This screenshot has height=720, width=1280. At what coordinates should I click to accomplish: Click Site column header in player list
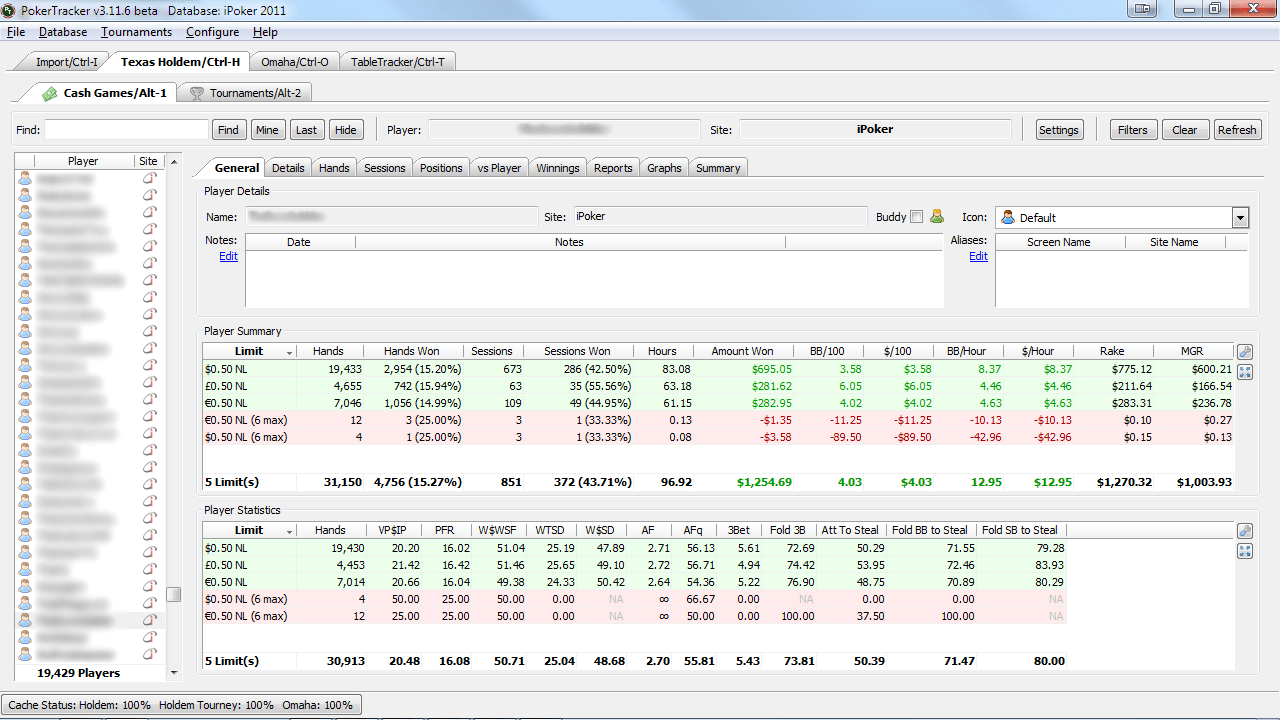(148, 161)
